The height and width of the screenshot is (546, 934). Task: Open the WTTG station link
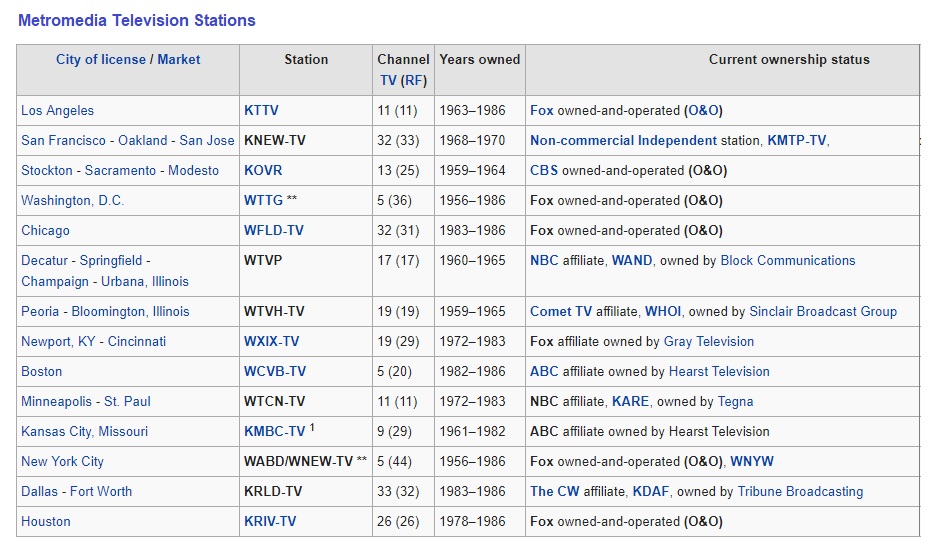(263, 201)
